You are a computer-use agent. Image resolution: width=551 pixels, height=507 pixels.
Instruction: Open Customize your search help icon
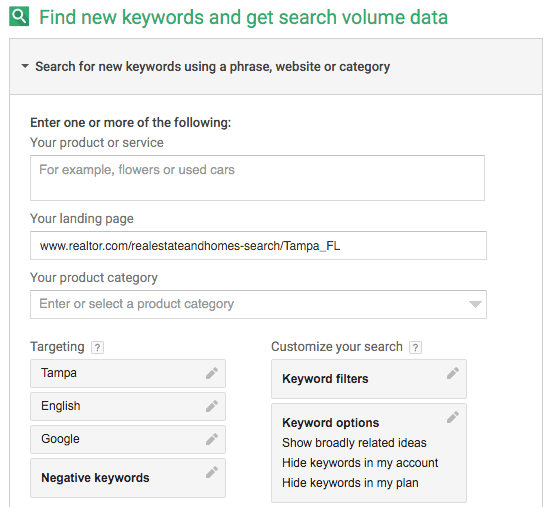click(x=415, y=347)
